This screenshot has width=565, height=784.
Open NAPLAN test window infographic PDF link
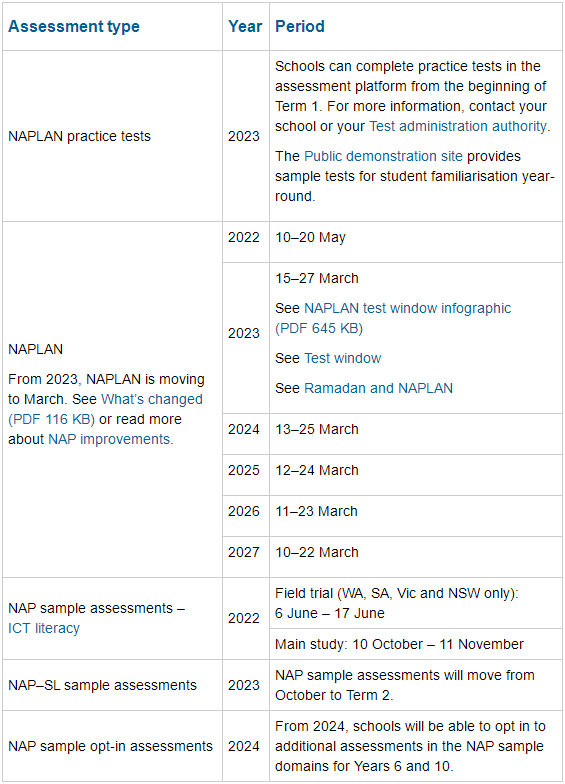click(x=393, y=318)
